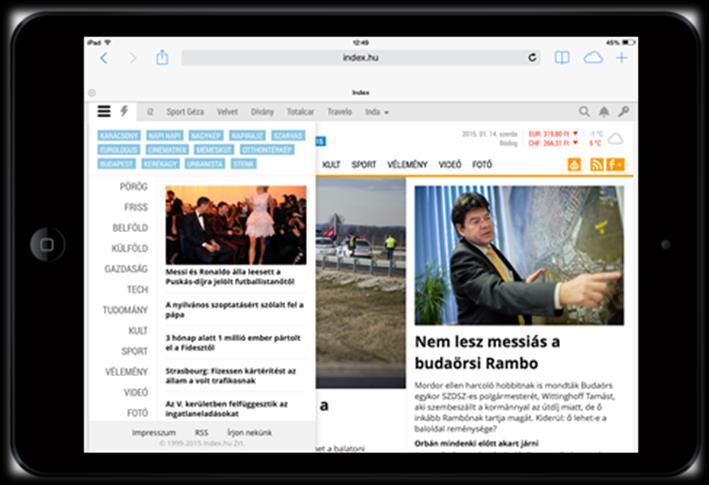The height and width of the screenshot is (485, 709).
Task: Select the BUDAPEST tag
Action: point(117,164)
